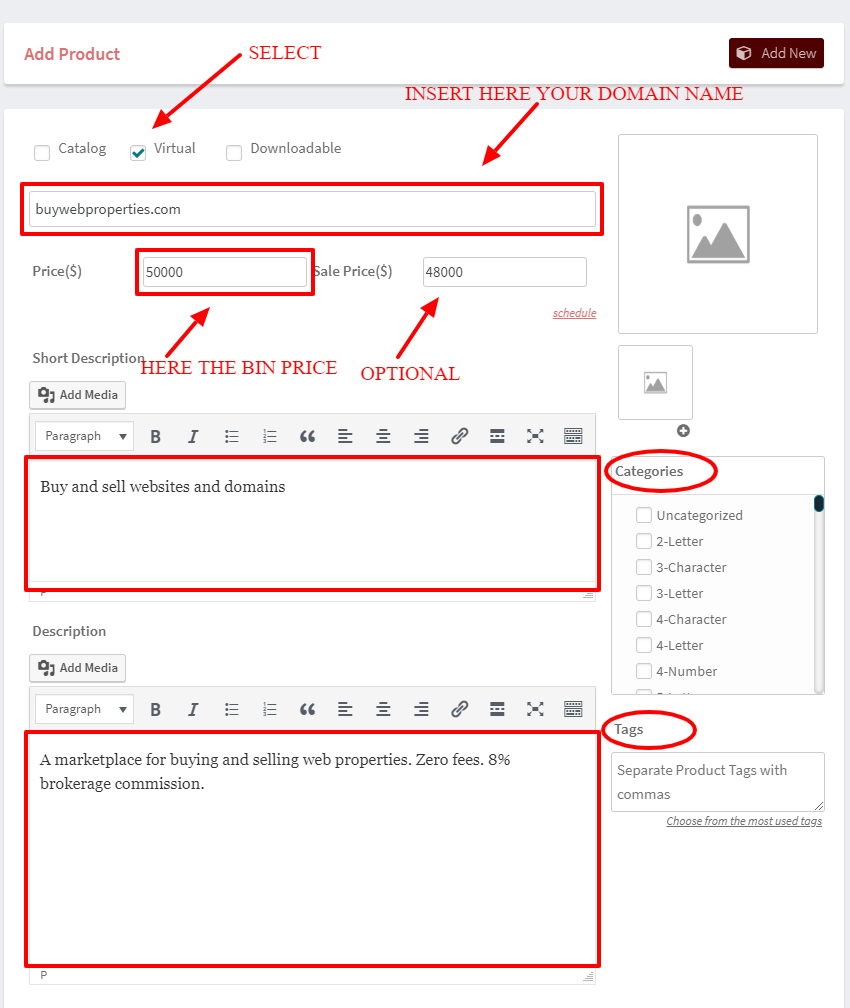
Task: Click the main product image placeholder
Action: [x=718, y=234]
